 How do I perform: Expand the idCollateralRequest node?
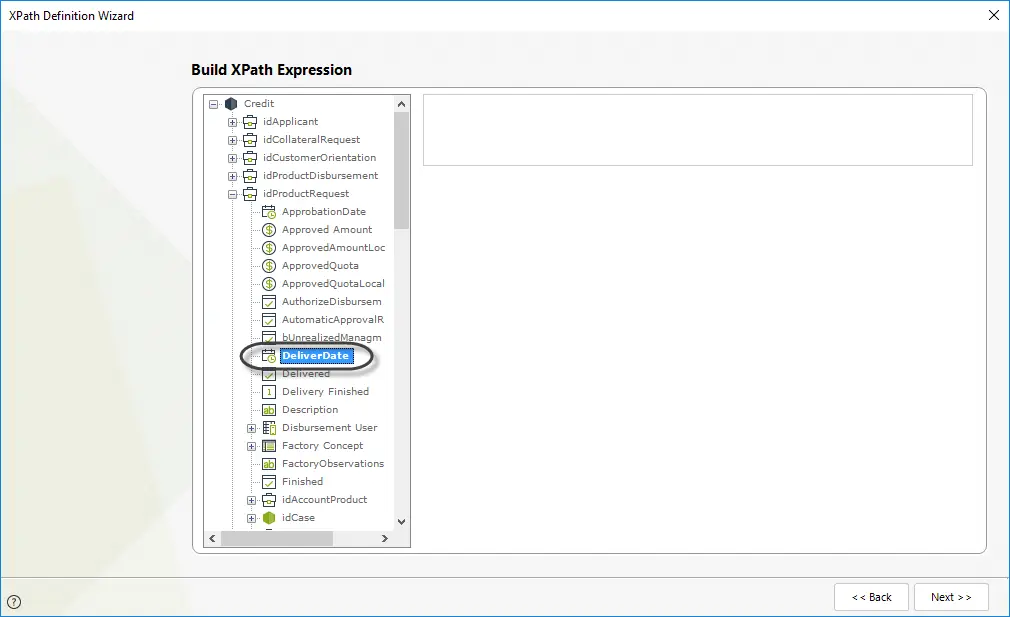coord(233,140)
